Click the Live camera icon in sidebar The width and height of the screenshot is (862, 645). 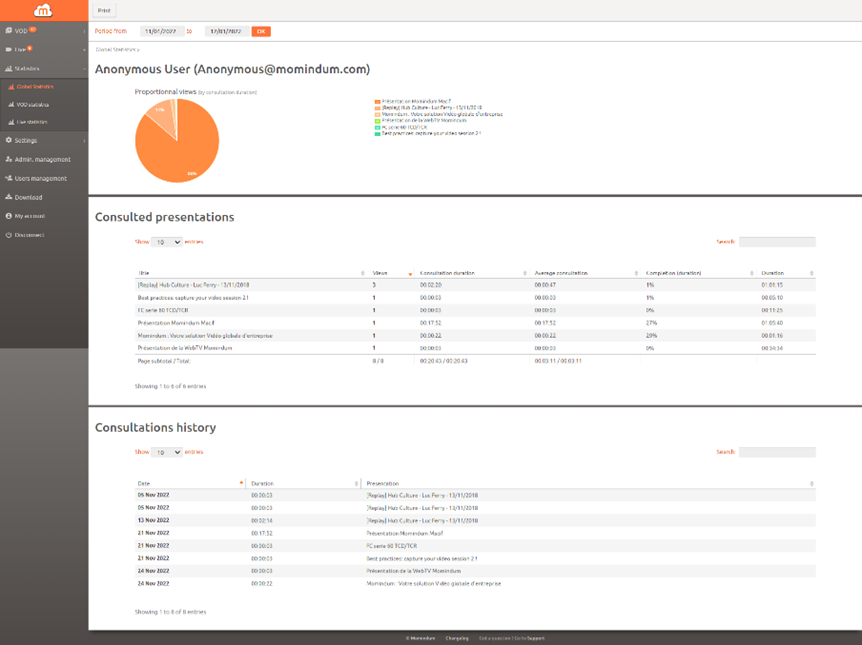coord(9,49)
